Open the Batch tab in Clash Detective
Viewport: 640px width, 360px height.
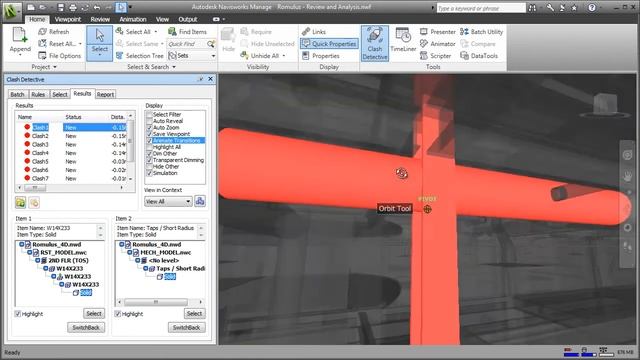18,95
